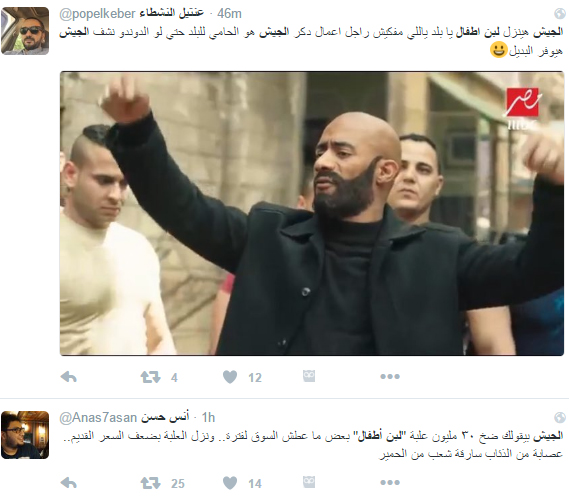Click globe icon on popelkeber tweet
Screen dimensions: 569x502
click(560, 14)
